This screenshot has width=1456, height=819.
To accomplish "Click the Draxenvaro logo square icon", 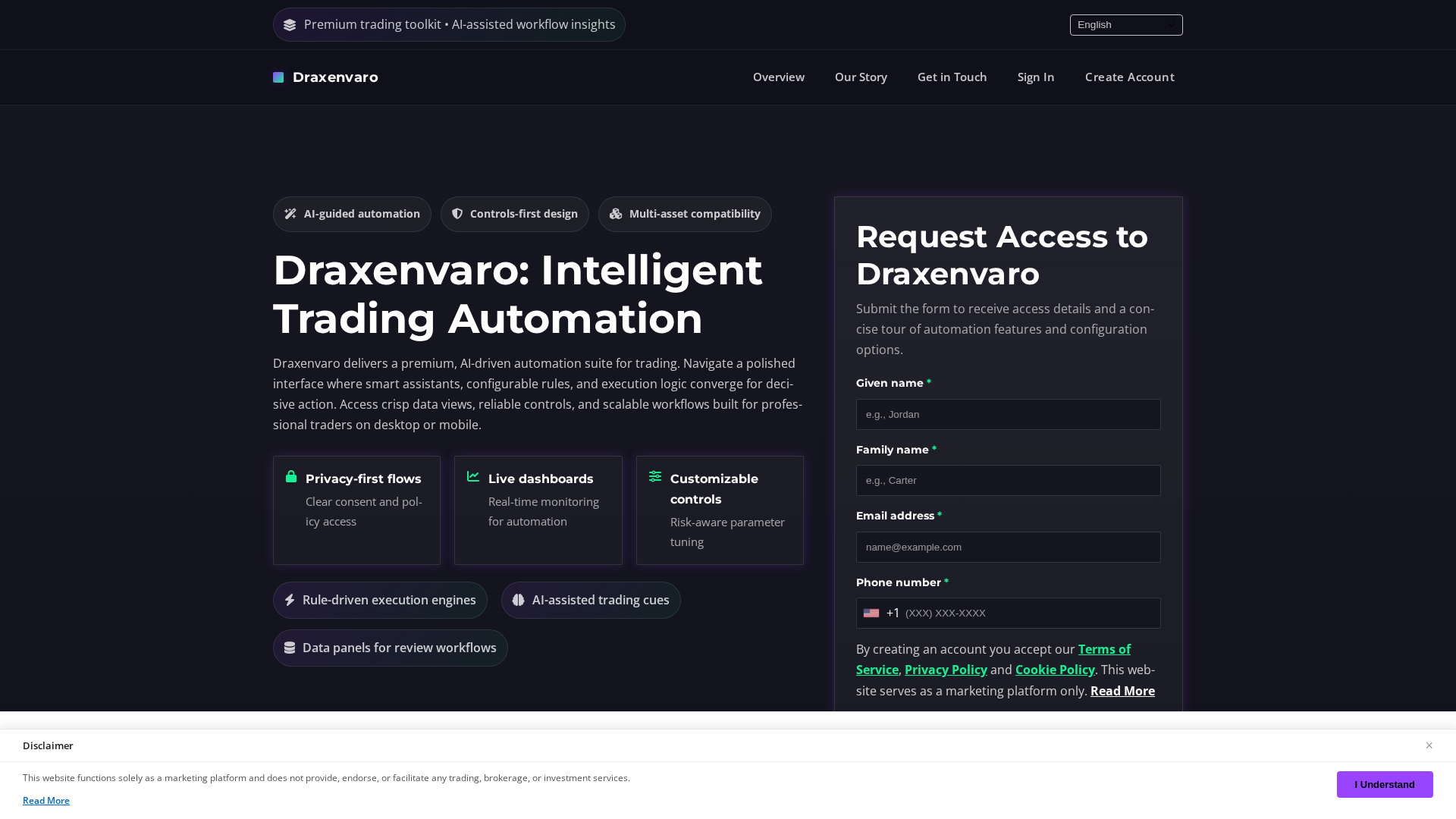I will [278, 77].
